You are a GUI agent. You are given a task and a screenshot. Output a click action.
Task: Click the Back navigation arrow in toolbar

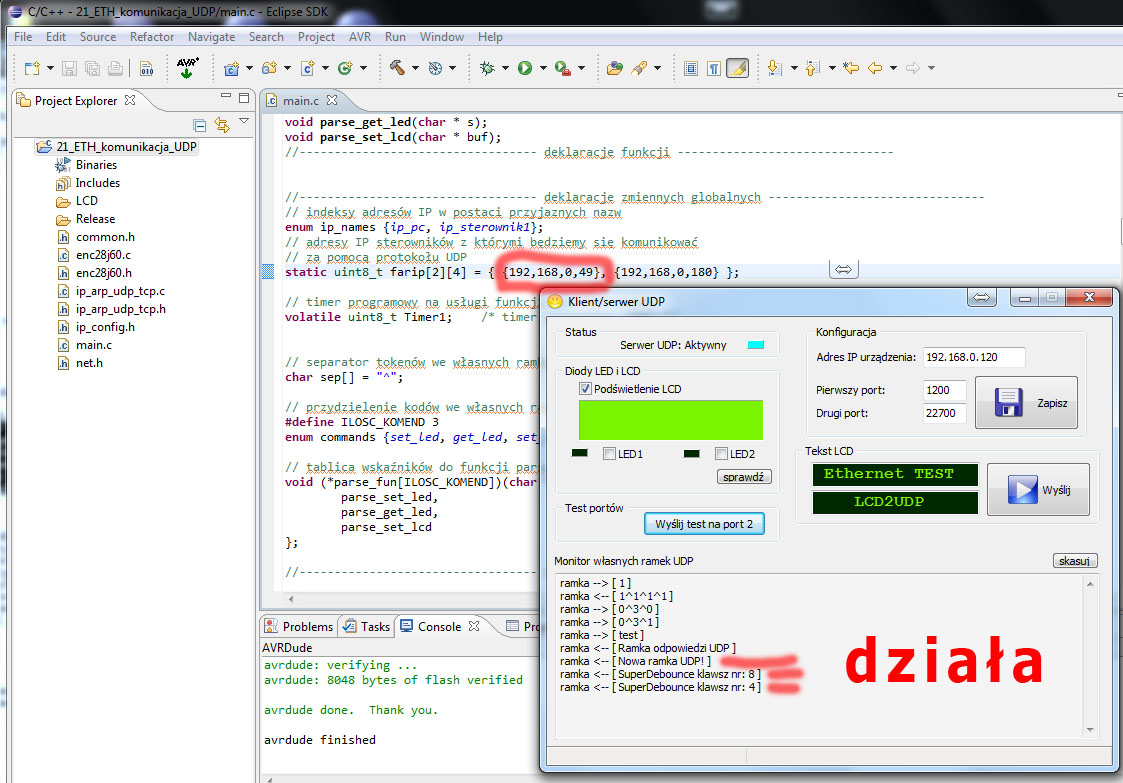coord(875,68)
